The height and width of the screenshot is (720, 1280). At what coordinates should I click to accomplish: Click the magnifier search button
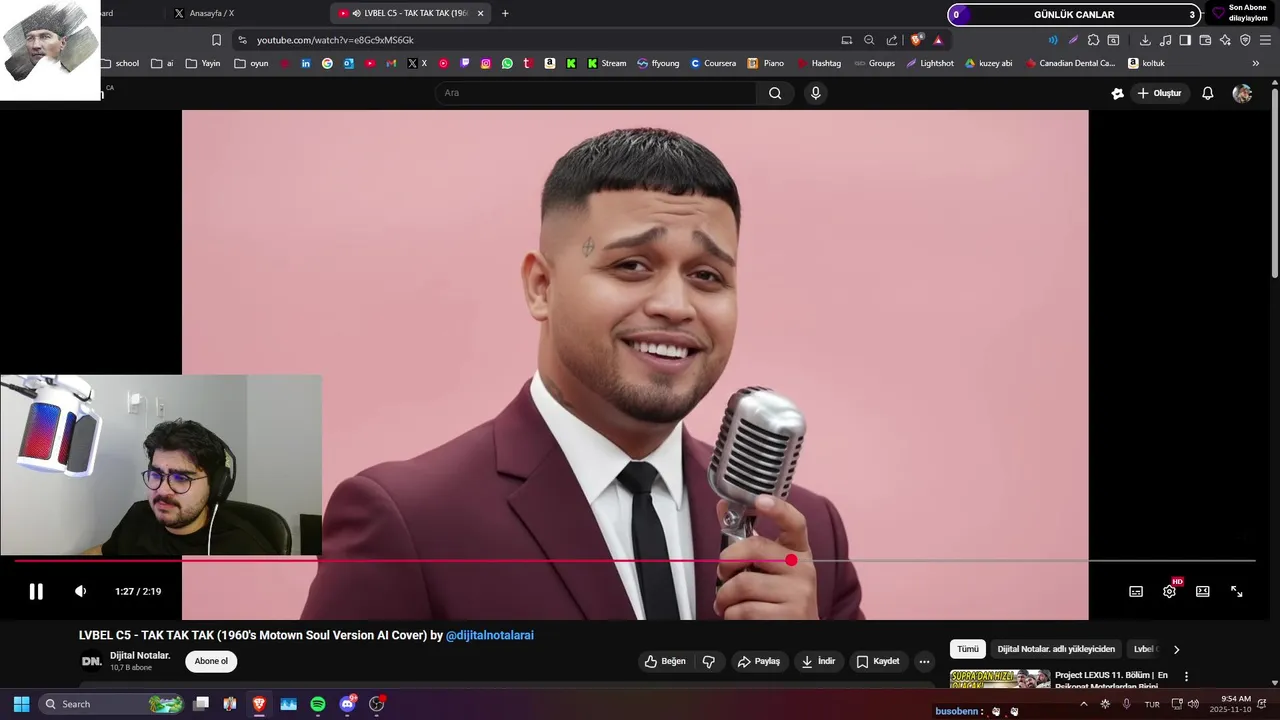tap(775, 93)
